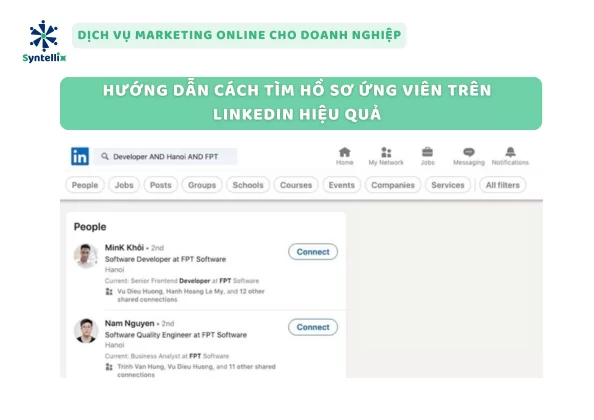
Task: Click shared connections icon under Nam Nguyen
Action: coord(109,367)
